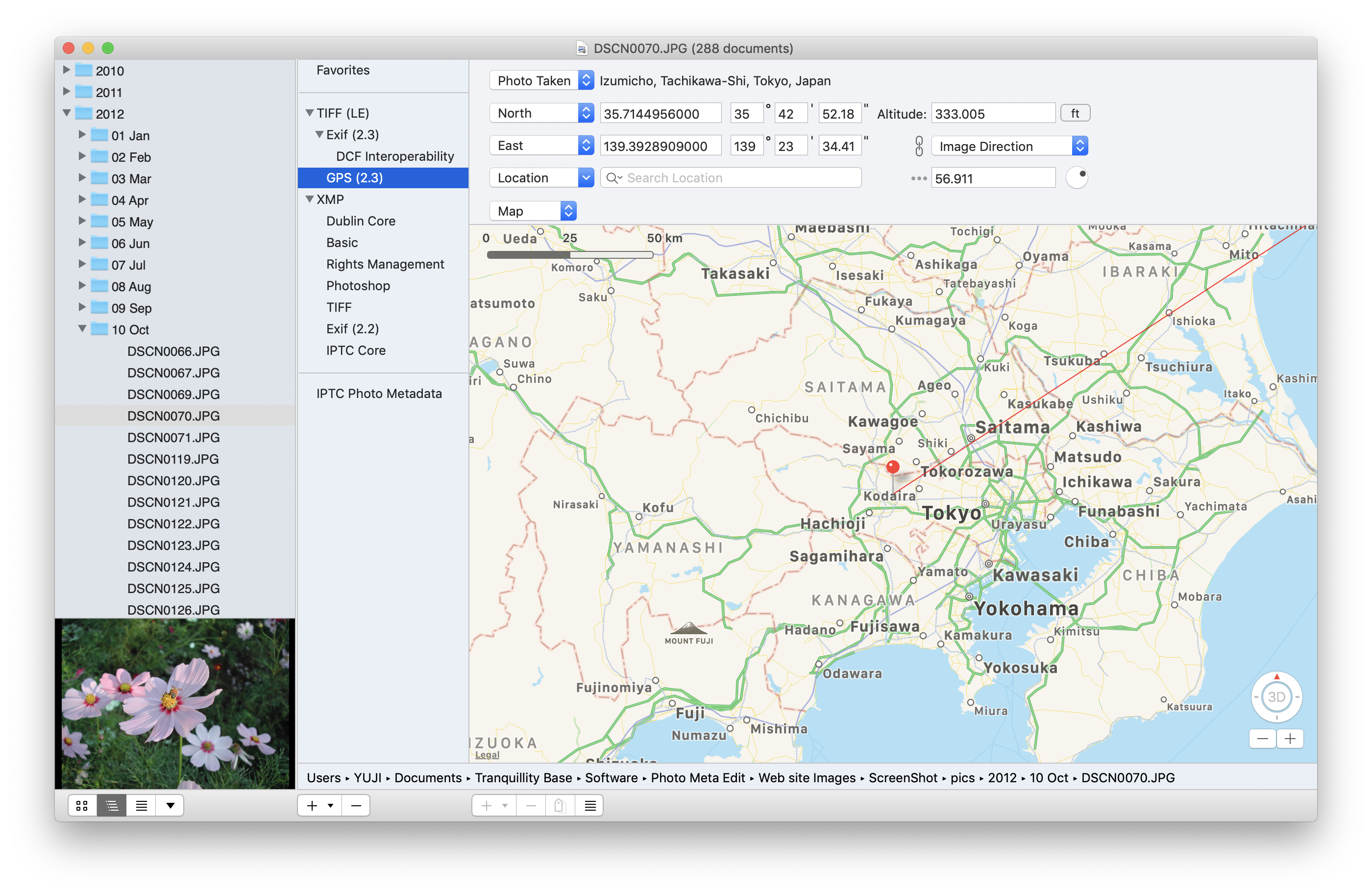Screen dimensions: 1372x894
Task: Open the Location search type popup
Action: tap(541, 177)
